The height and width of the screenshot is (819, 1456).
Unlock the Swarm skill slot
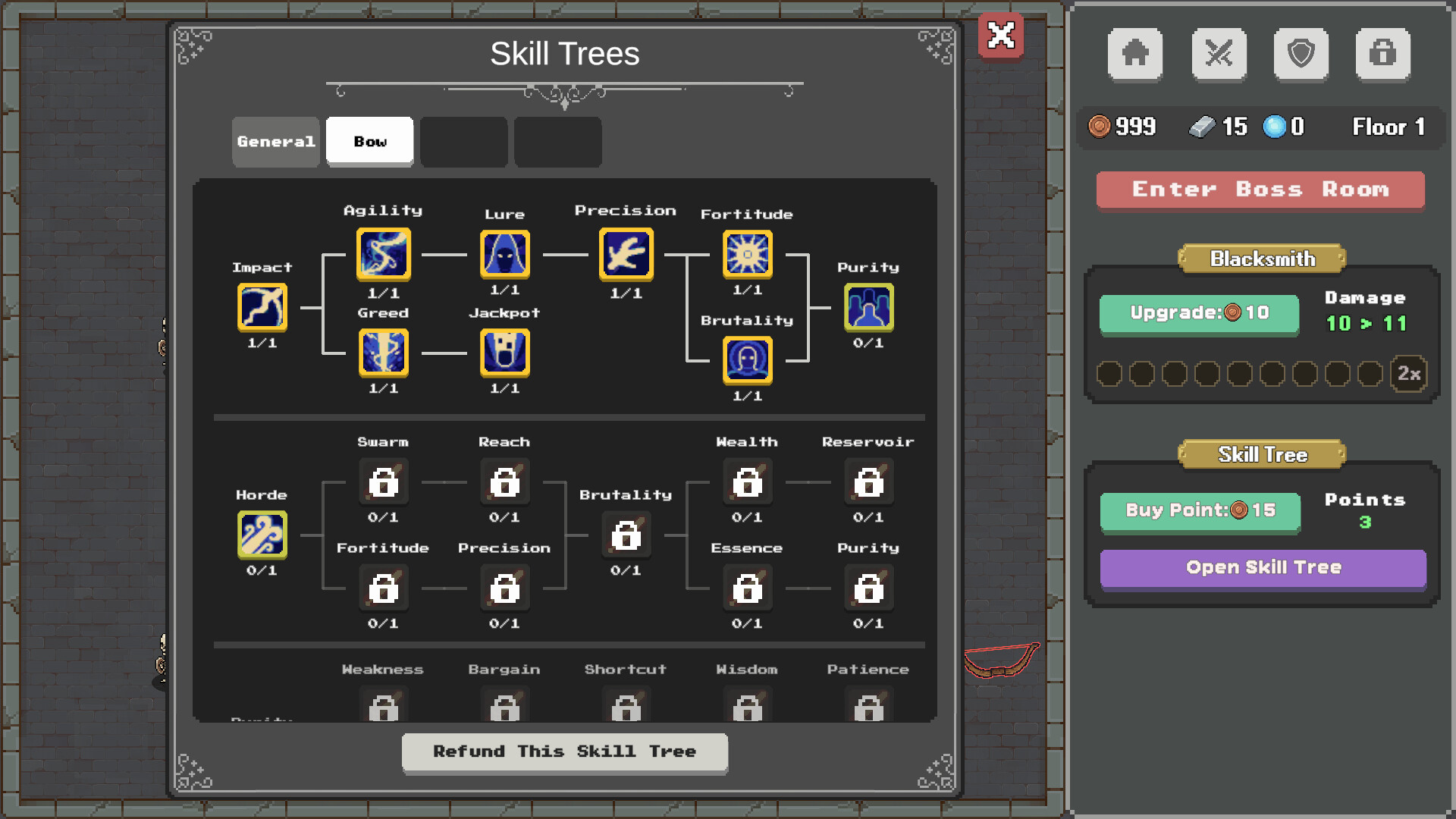click(383, 482)
